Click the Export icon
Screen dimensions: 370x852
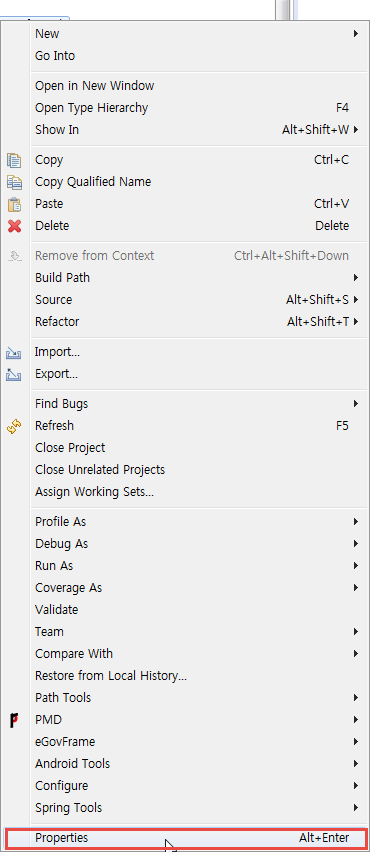pyautogui.click(x=14, y=374)
